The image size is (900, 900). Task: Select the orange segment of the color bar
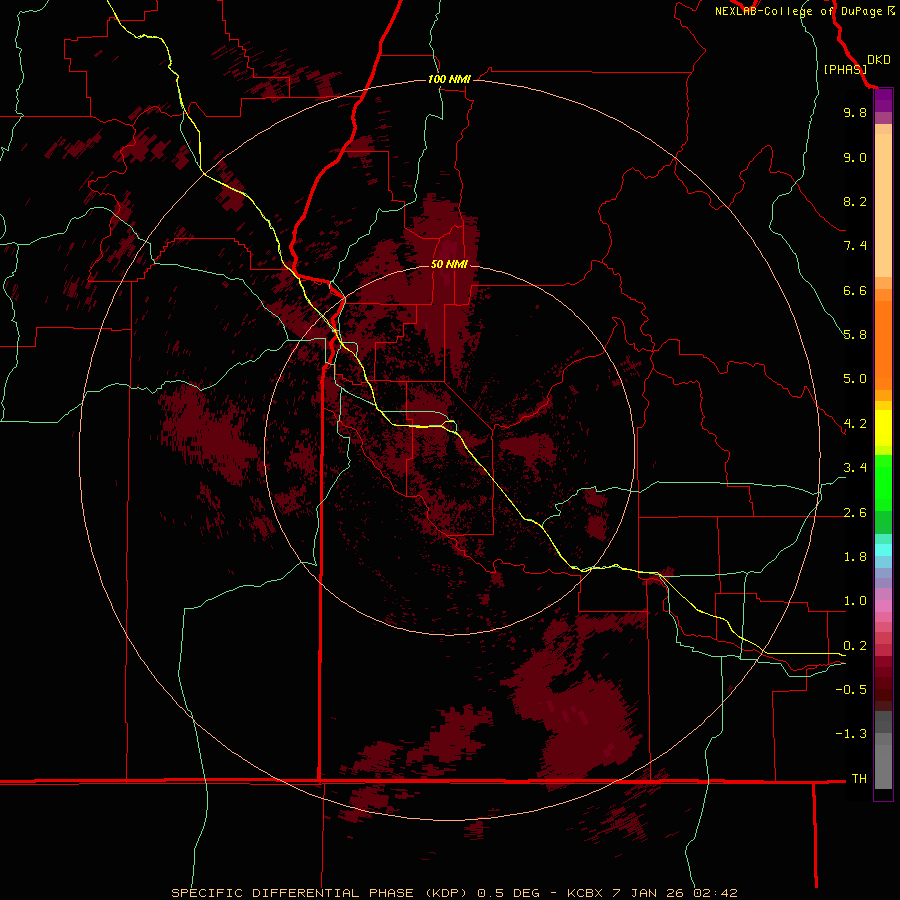(x=883, y=346)
